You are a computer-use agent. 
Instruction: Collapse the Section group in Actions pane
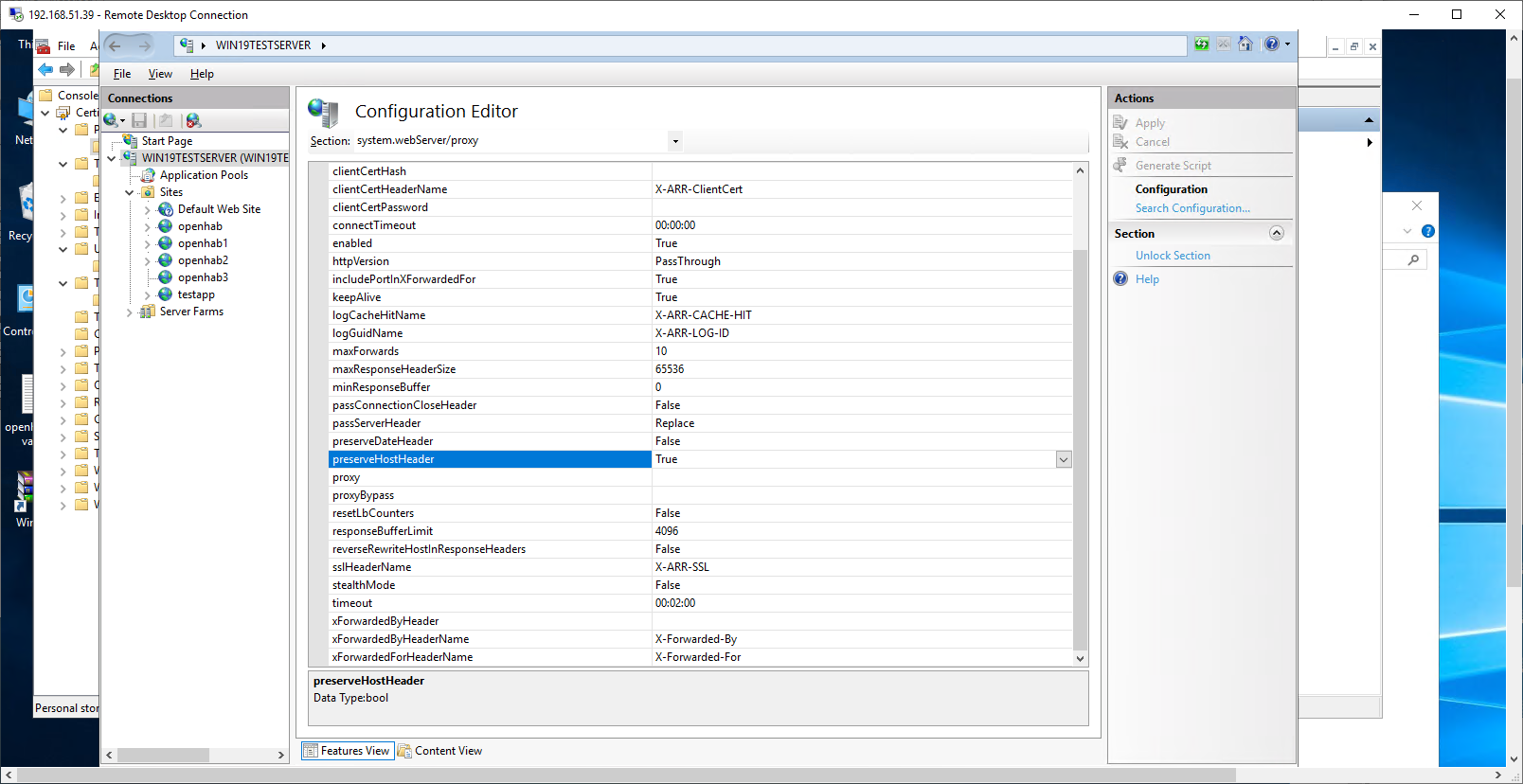coord(1276,234)
